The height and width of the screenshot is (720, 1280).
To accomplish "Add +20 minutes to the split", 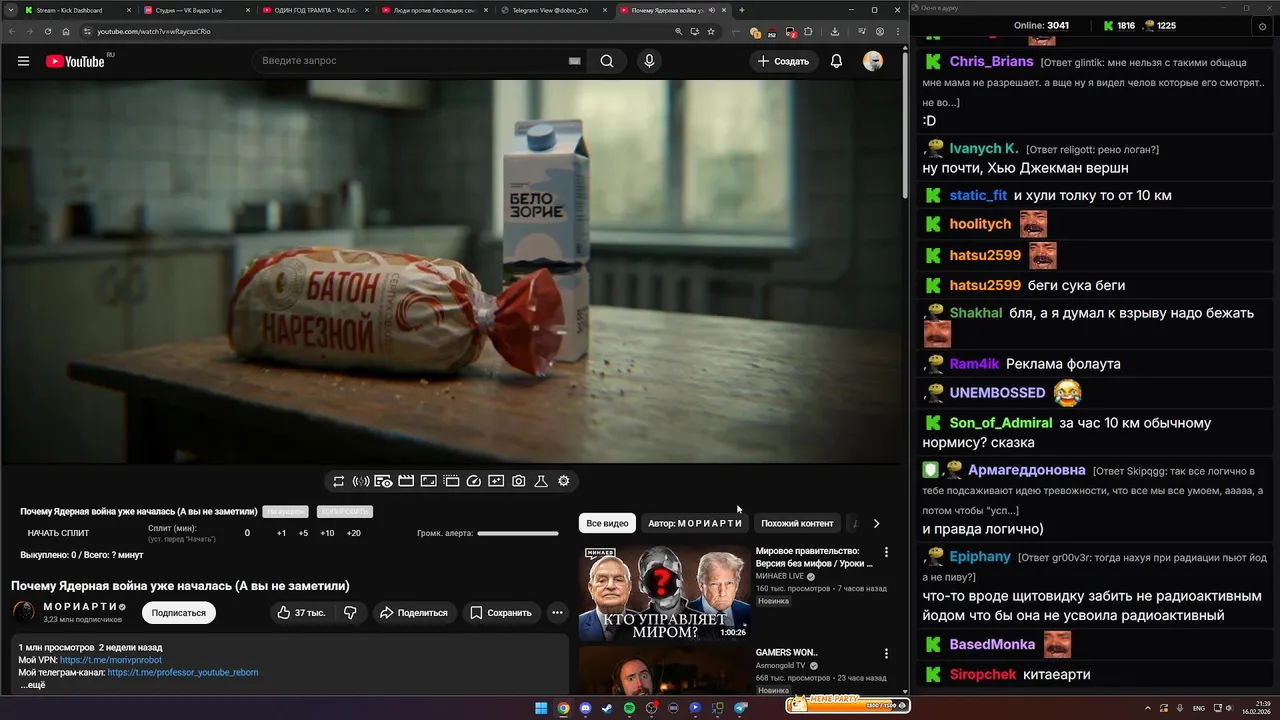I will [x=353, y=533].
